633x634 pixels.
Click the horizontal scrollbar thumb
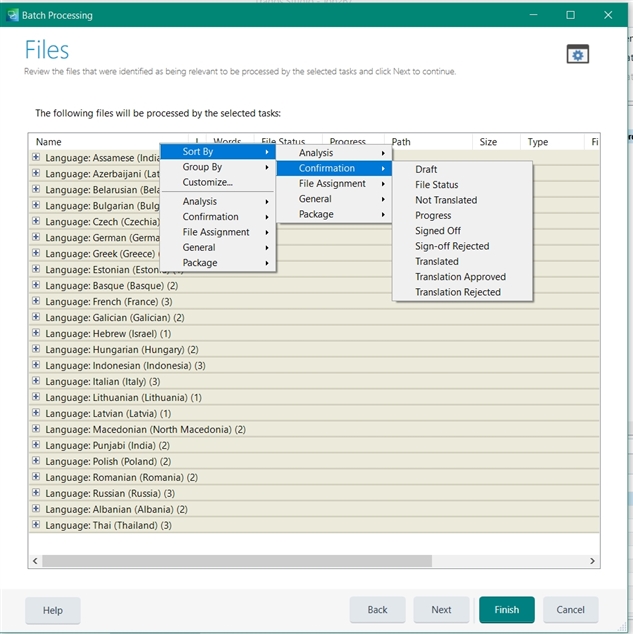[x=237, y=561]
